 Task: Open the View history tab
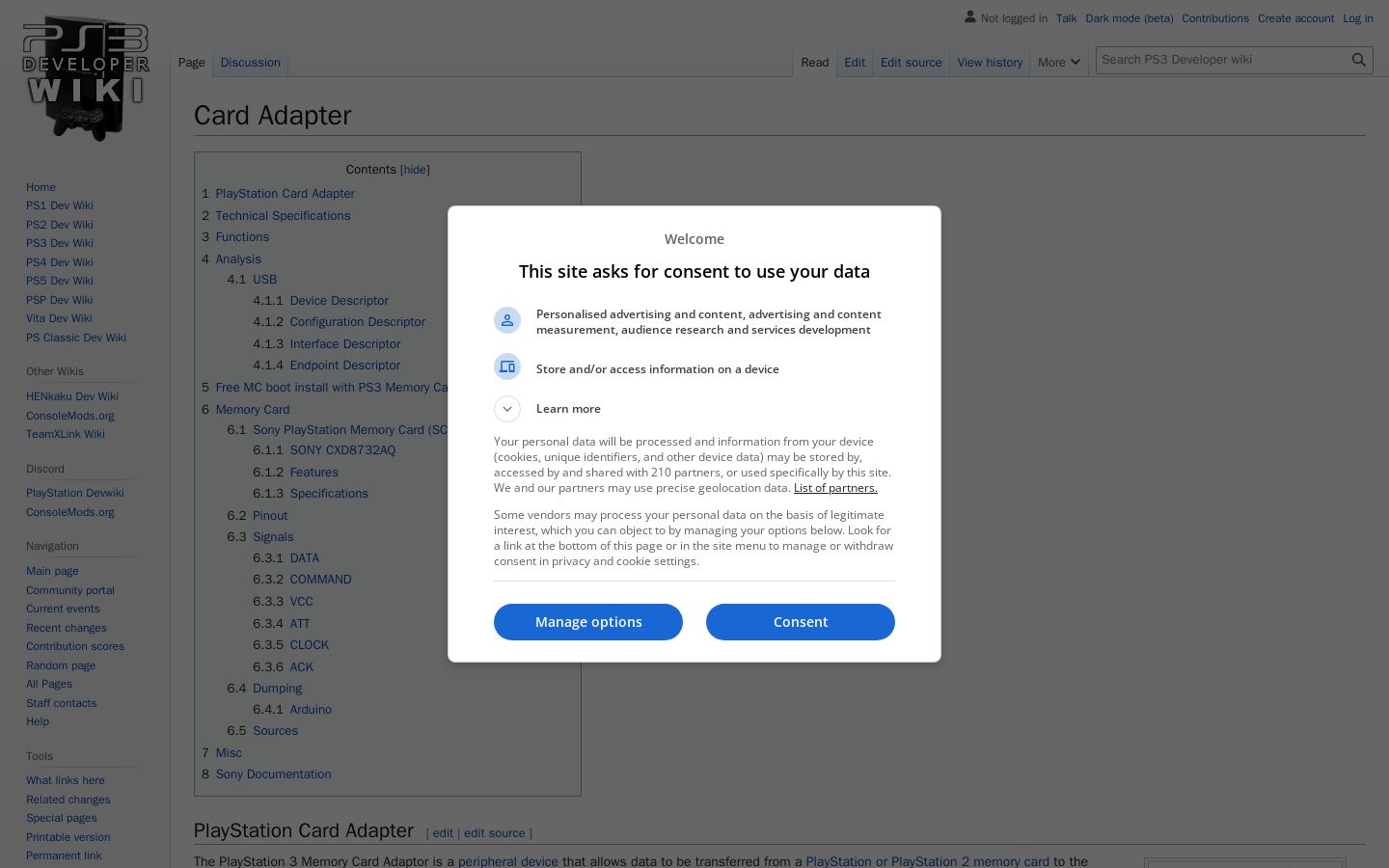click(990, 63)
